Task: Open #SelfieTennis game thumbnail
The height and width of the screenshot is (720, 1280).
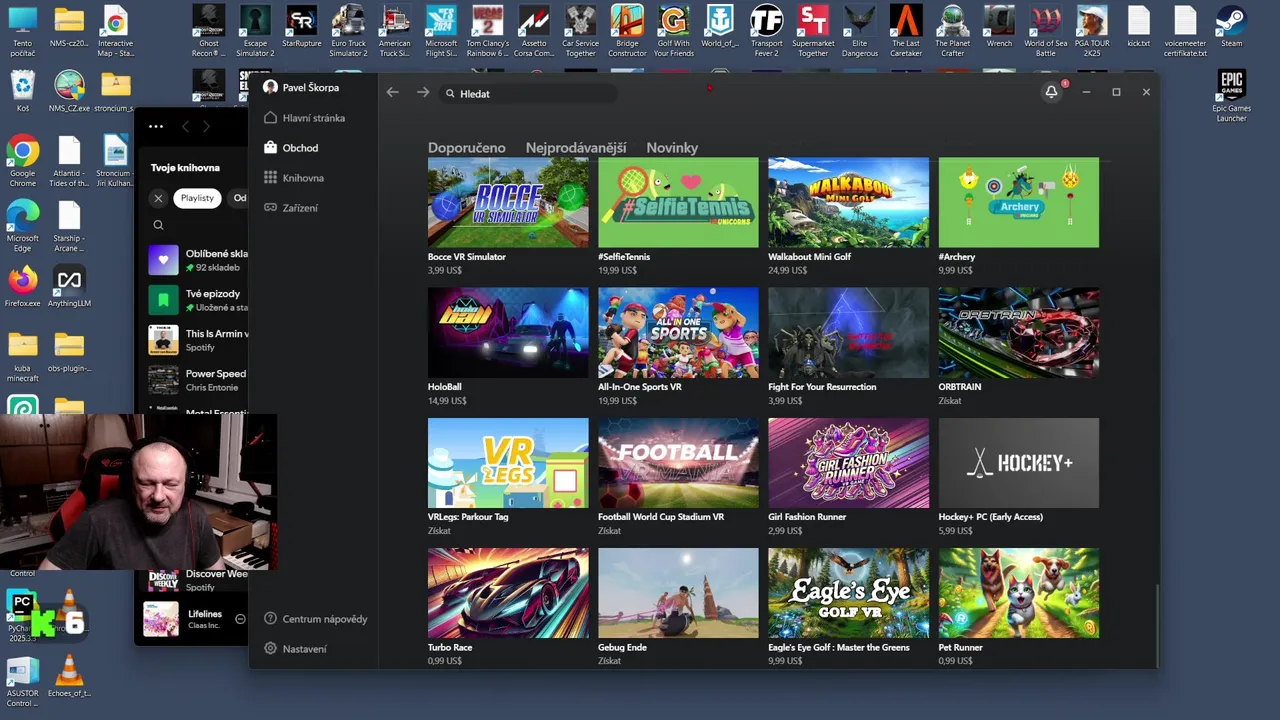Action: pos(678,202)
